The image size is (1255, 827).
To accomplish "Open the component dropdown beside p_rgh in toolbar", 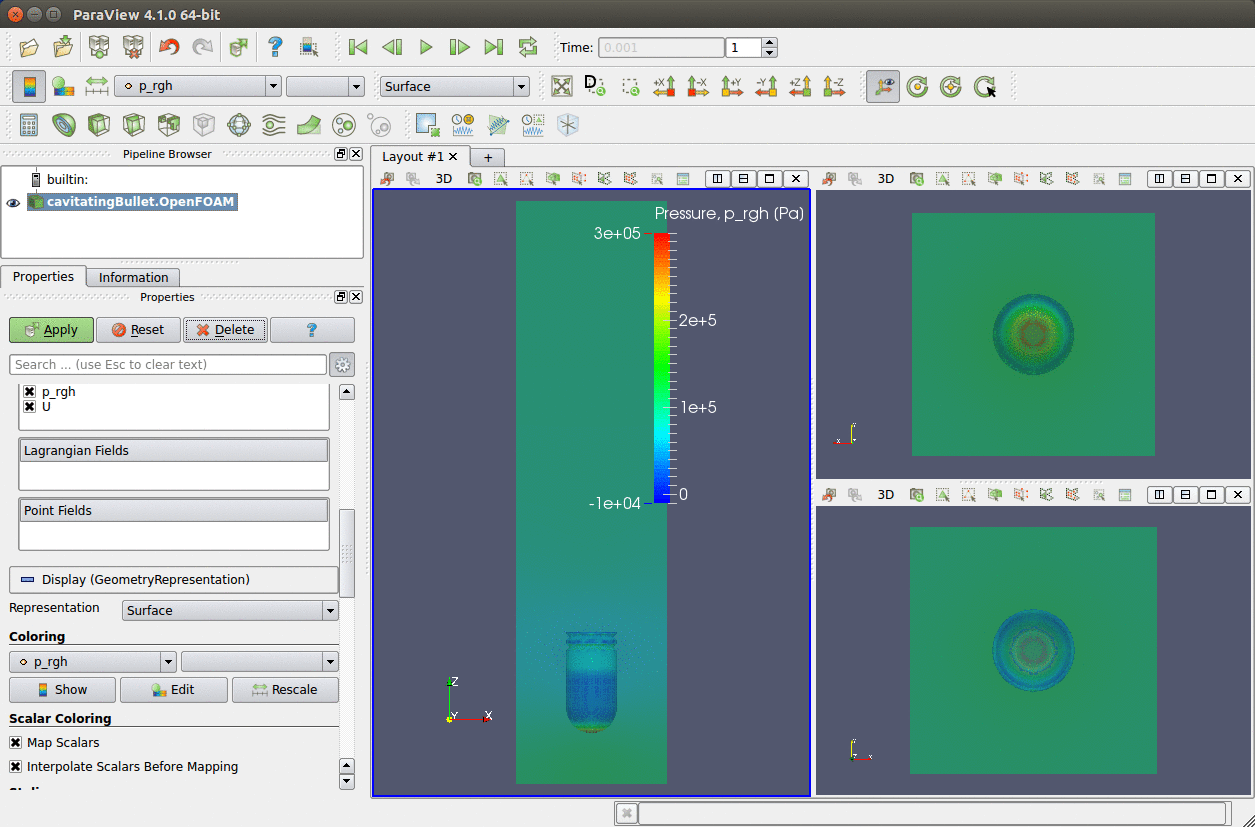I will pyautogui.click(x=325, y=86).
